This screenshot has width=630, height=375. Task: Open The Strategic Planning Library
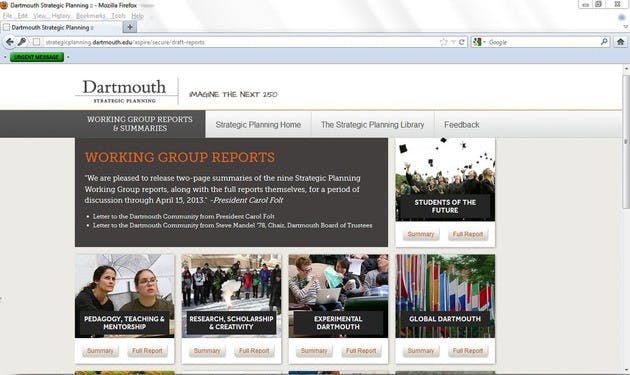click(x=372, y=125)
